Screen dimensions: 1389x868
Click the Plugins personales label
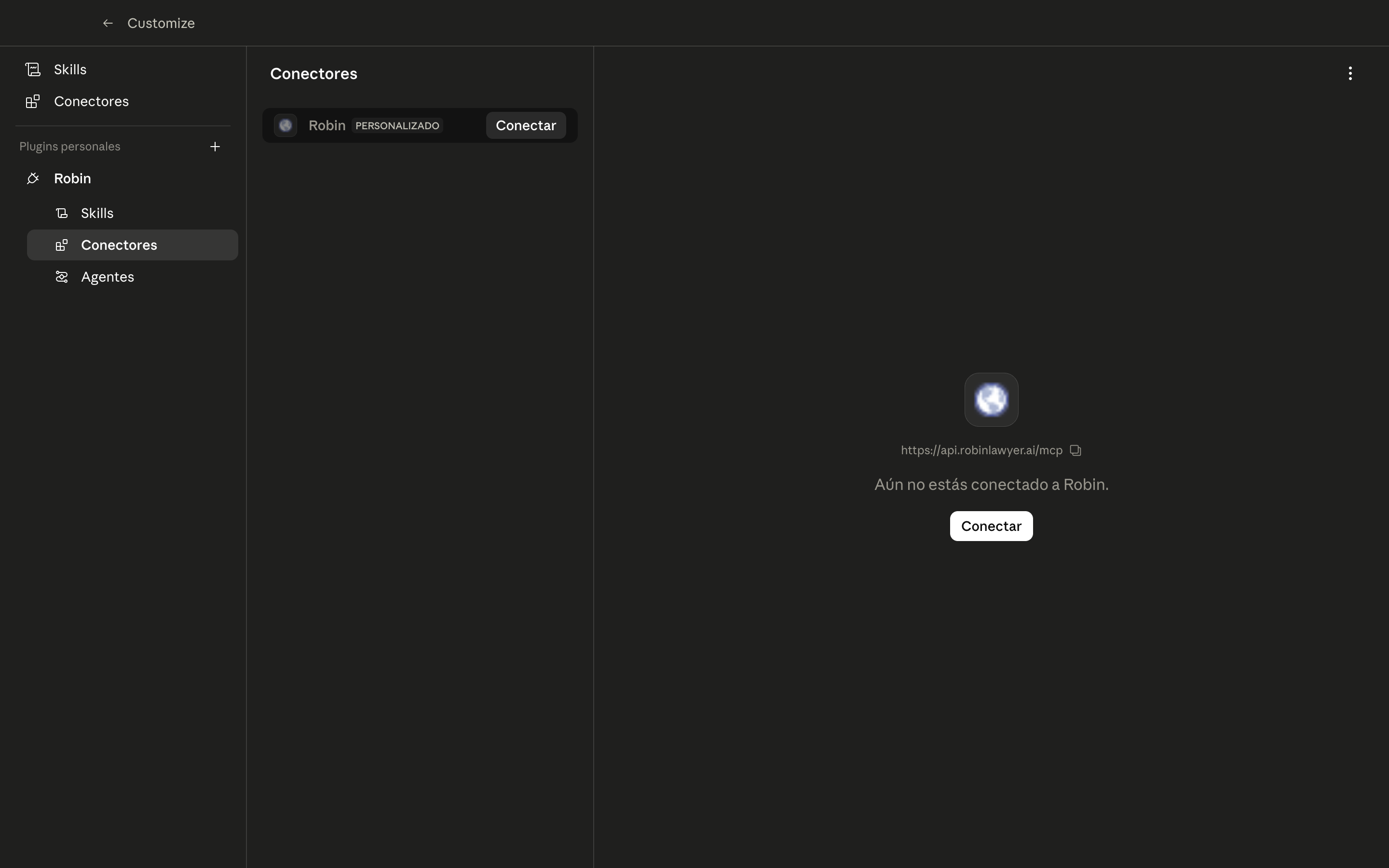point(69,147)
